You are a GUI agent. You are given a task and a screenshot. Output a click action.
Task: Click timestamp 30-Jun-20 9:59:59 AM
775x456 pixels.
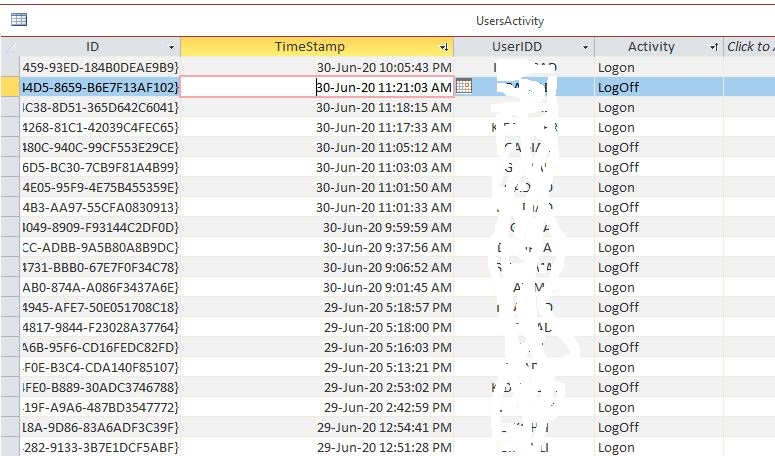(x=388, y=228)
